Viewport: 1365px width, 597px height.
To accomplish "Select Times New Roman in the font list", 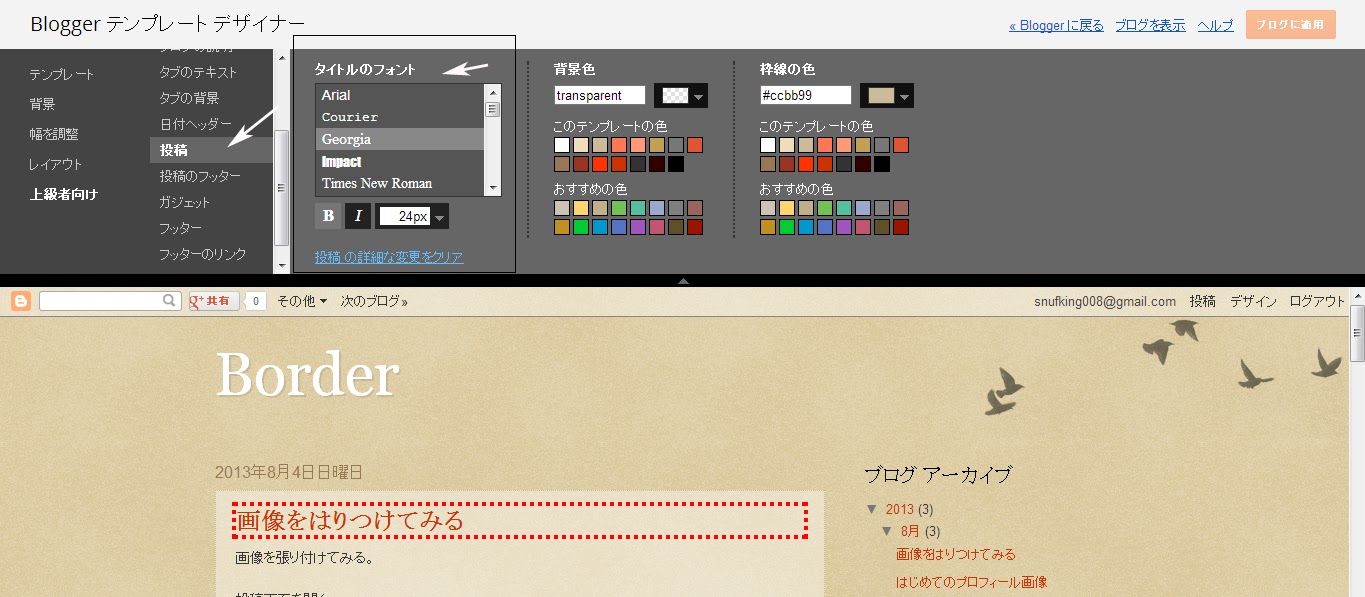I will pyautogui.click(x=400, y=183).
